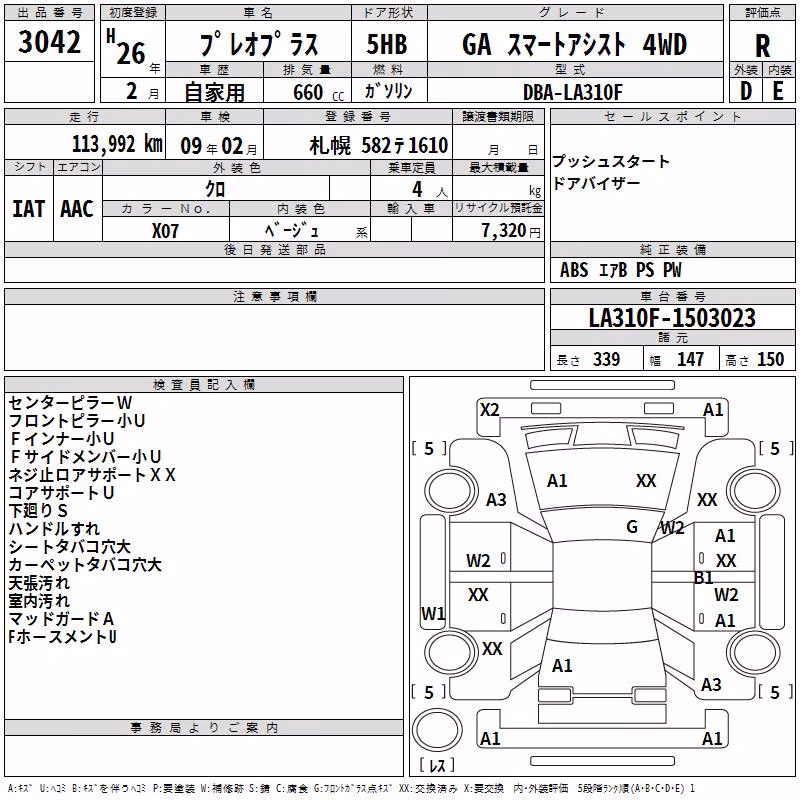This screenshot has width=800, height=800.
Task: Click interior grade E
Action: point(778,91)
